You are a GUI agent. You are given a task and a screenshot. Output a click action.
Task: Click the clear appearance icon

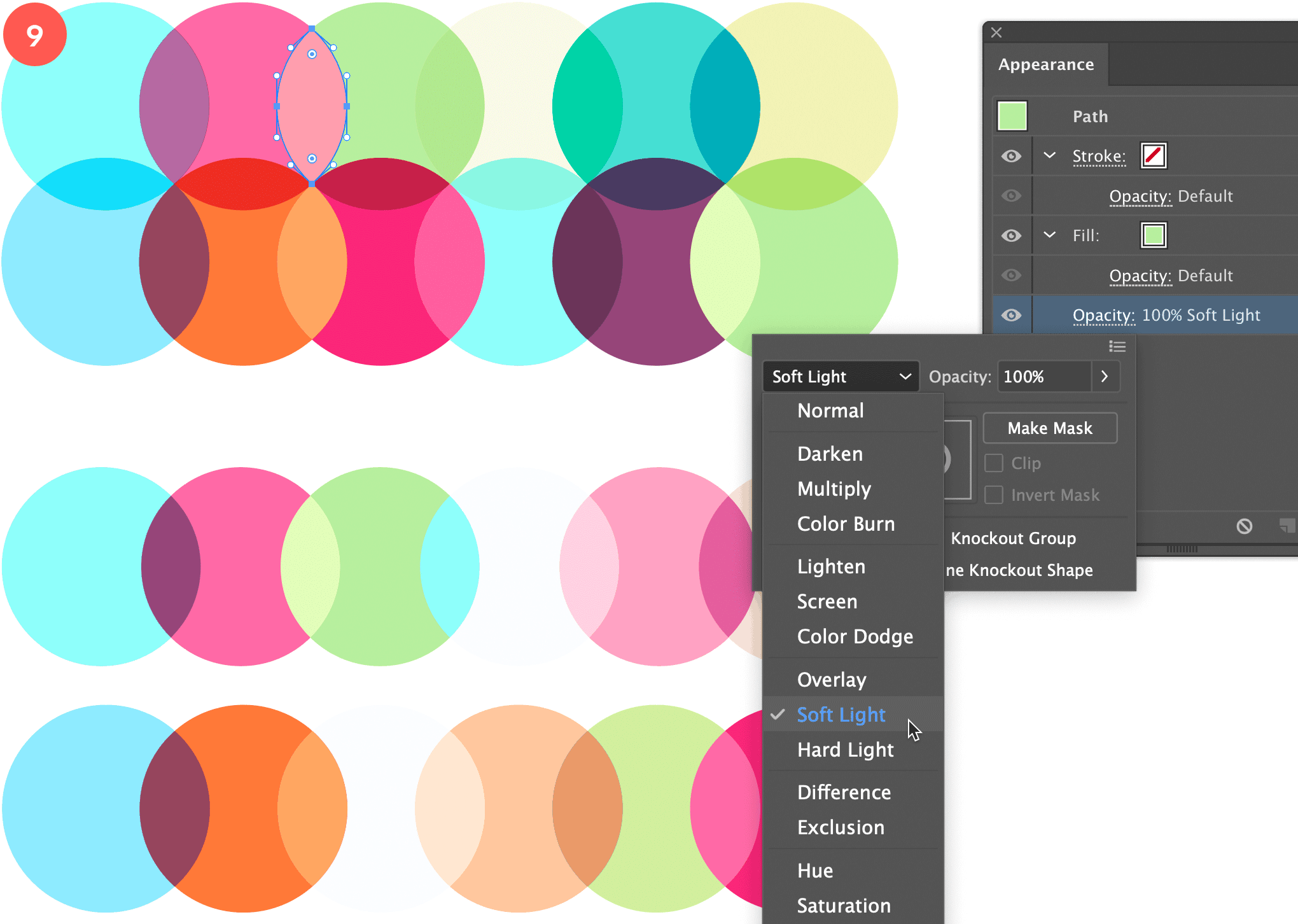tap(1244, 526)
